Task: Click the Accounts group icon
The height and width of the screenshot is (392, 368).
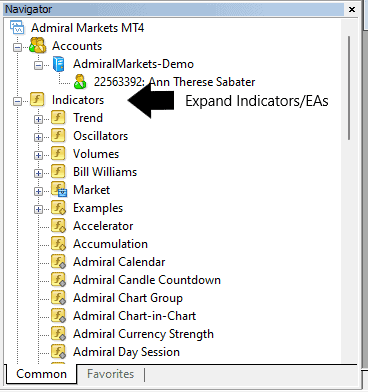Action: (38, 46)
